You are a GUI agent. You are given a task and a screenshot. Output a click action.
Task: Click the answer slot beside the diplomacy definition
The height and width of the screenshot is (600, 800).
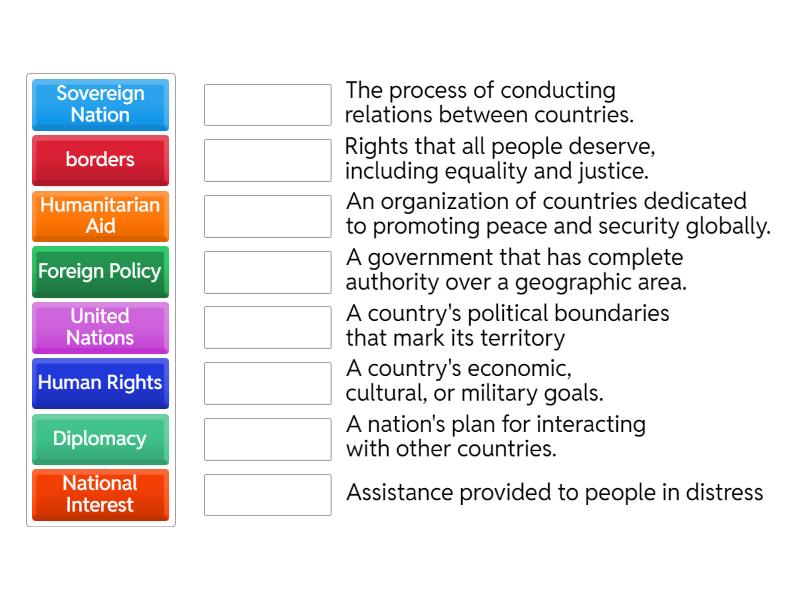coord(266,104)
